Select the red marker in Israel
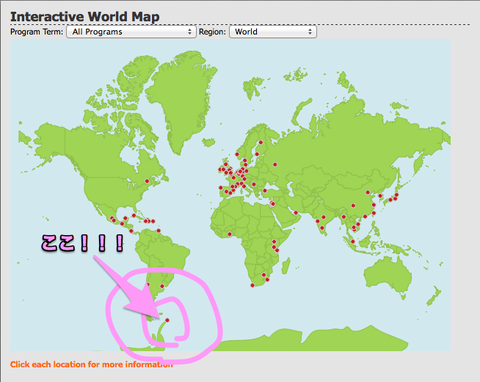 [x=273, y=203]
